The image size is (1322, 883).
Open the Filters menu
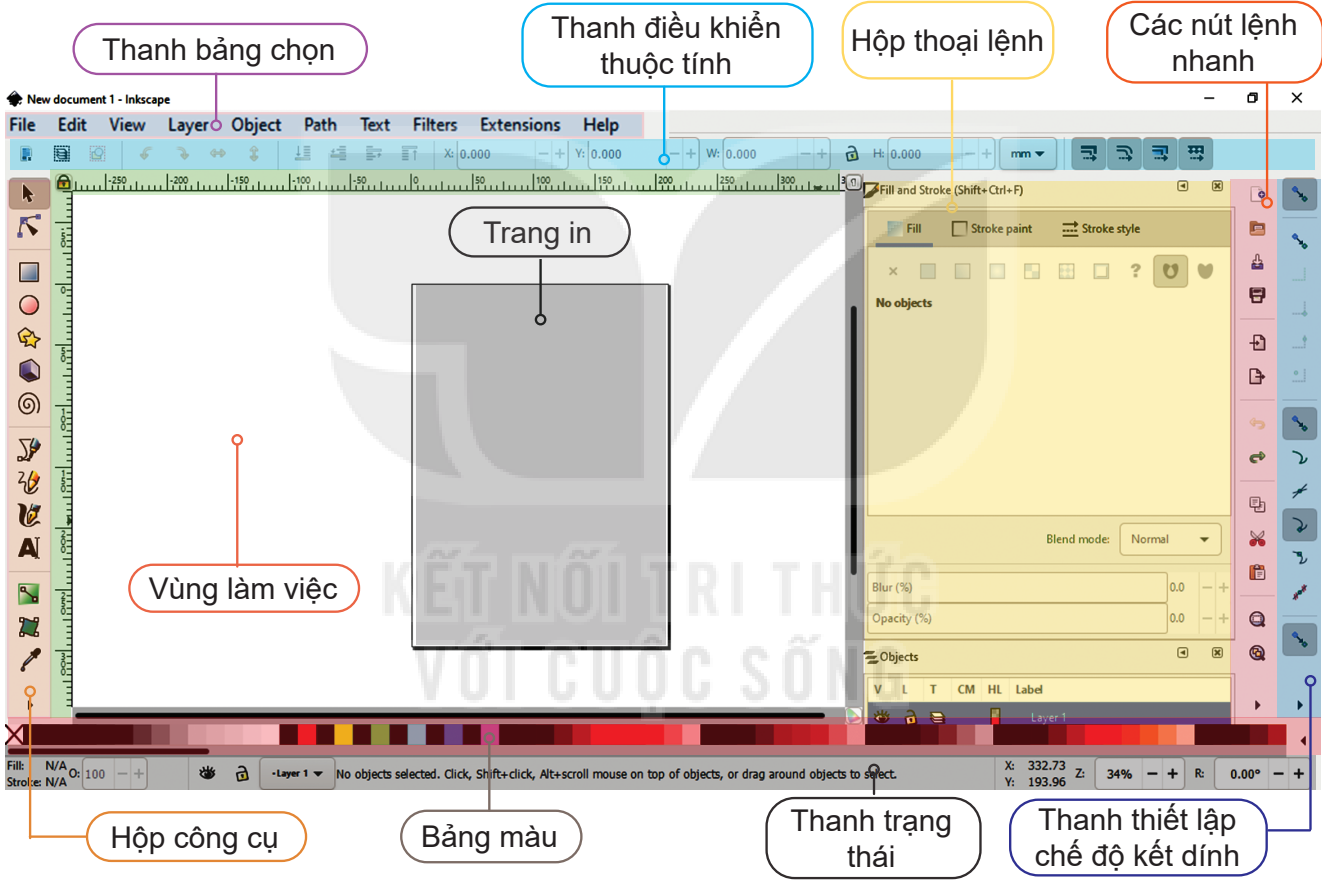click(x=435, y=125)
